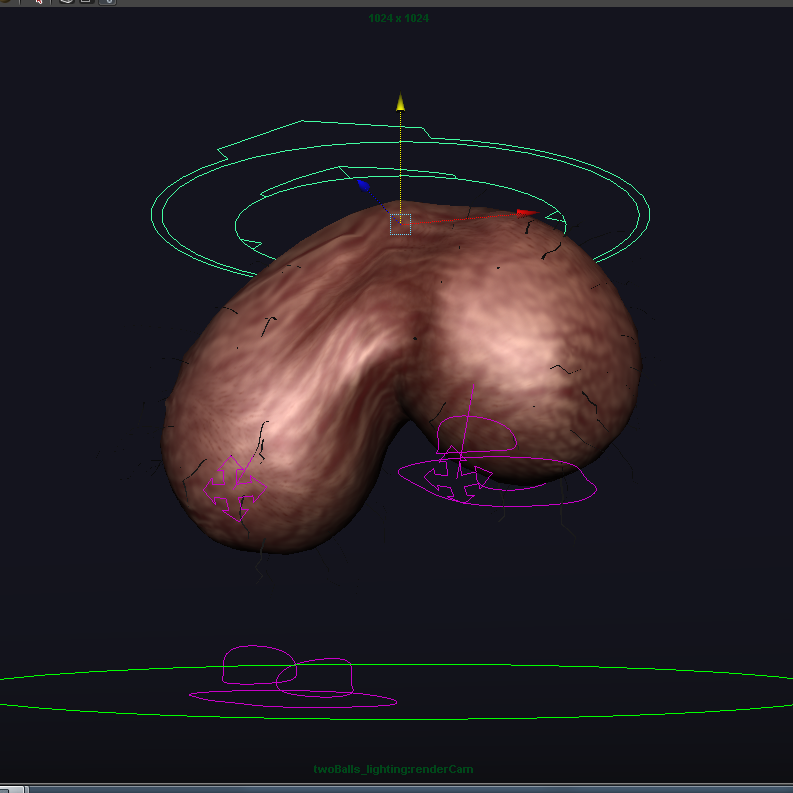
Task: Grab the blue Z-axis move arrow
Action: point(364,185)
